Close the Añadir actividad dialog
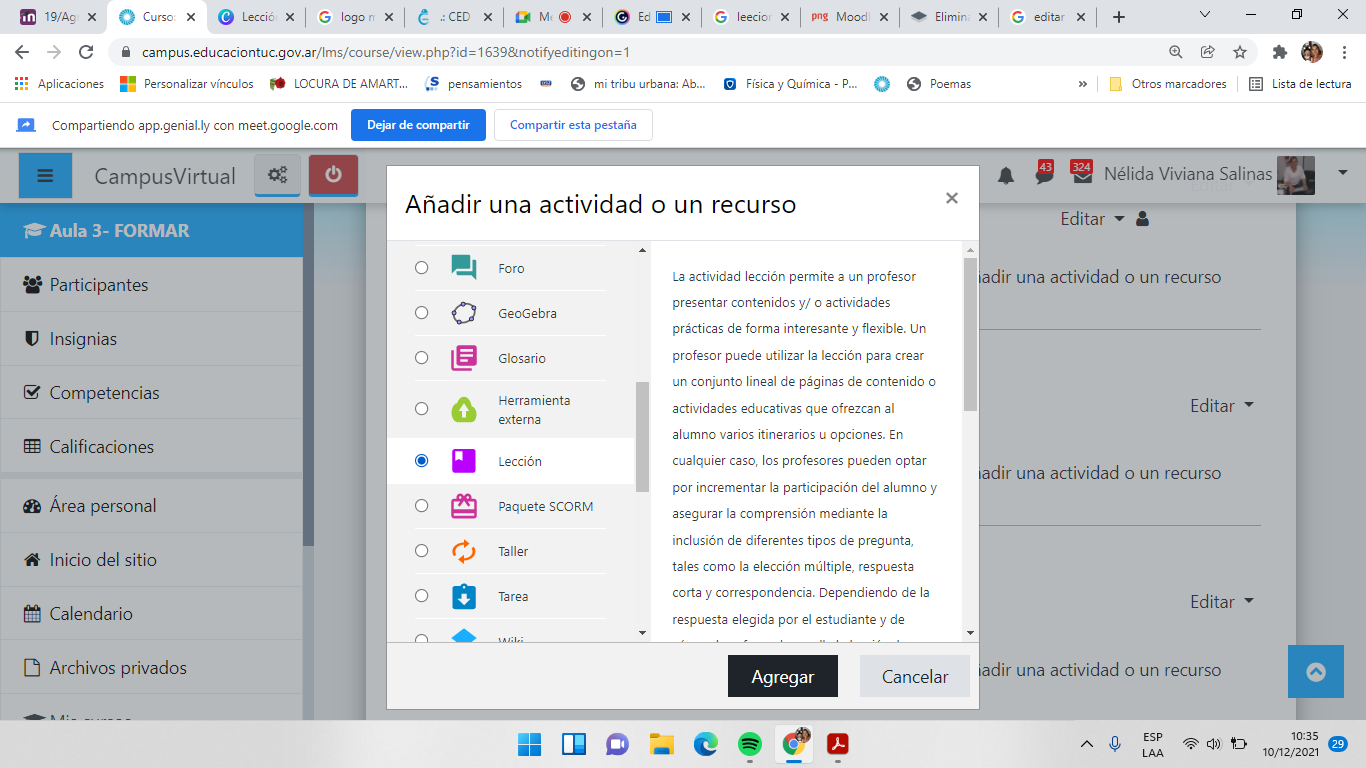The width and height of the screenshot is (1366, 768). [951, 198]
